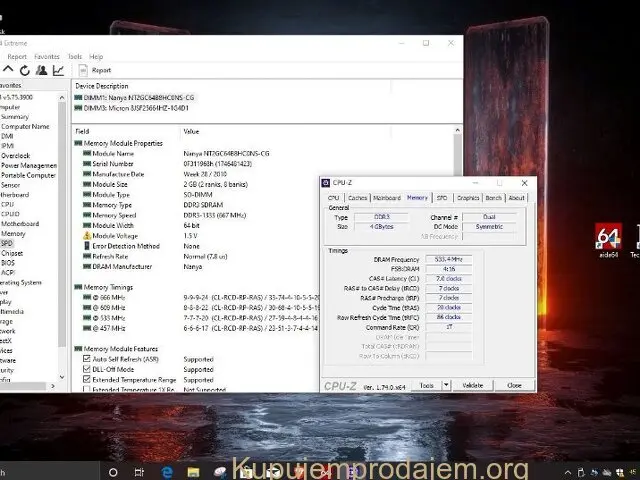Launch Microsoft Edge from the taskbar
The width and height of the screenshot is (640, 480).
click(167, 471)
